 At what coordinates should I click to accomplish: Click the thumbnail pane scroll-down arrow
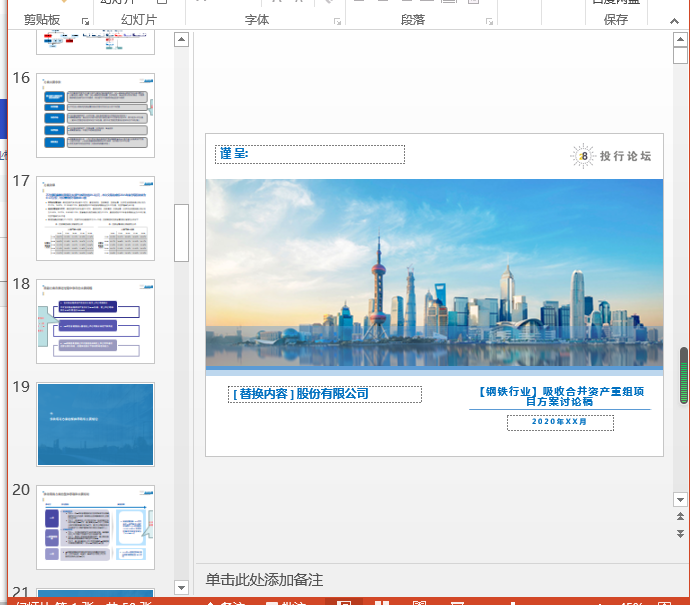[x=181, y=587]
